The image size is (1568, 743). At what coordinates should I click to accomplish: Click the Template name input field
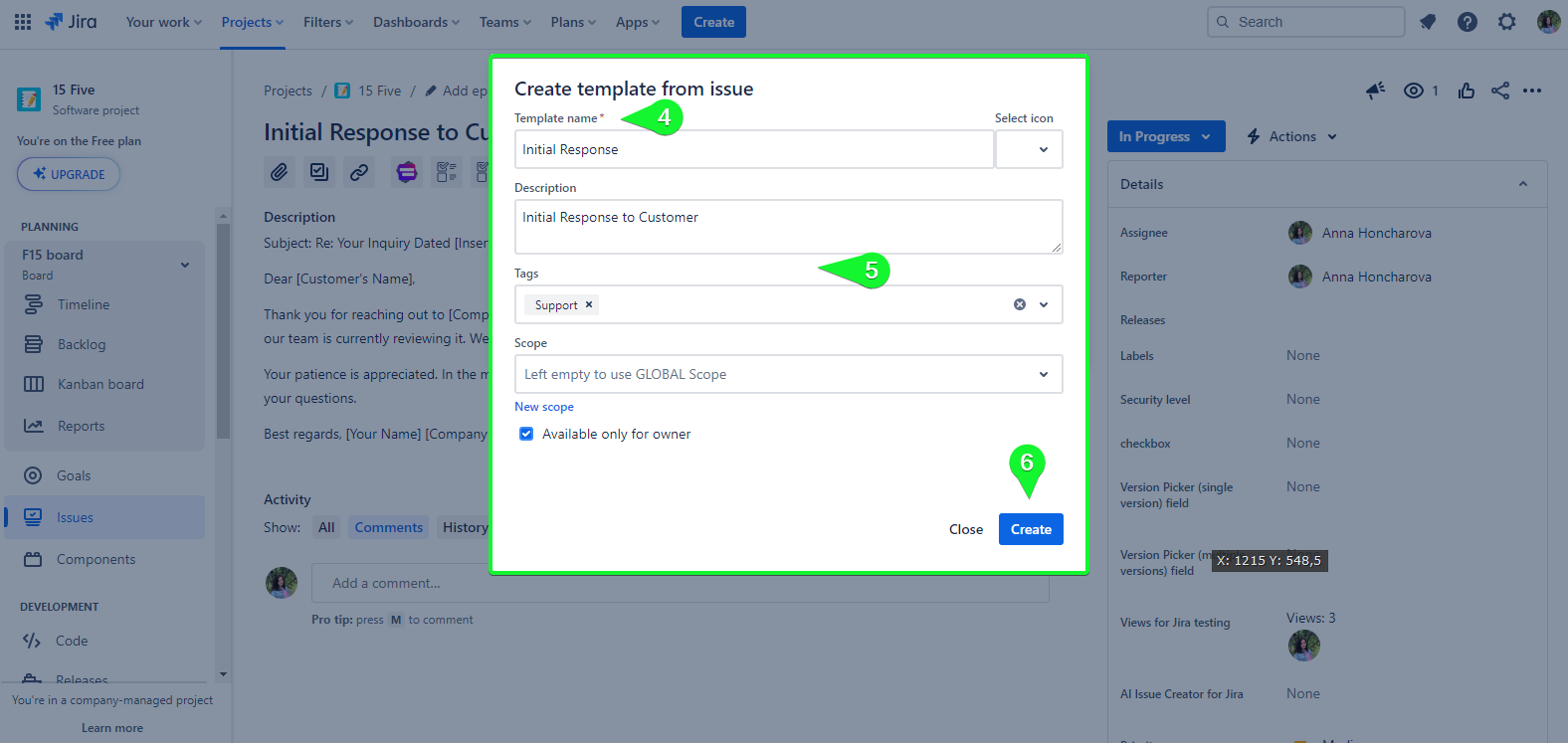(753, 149)
